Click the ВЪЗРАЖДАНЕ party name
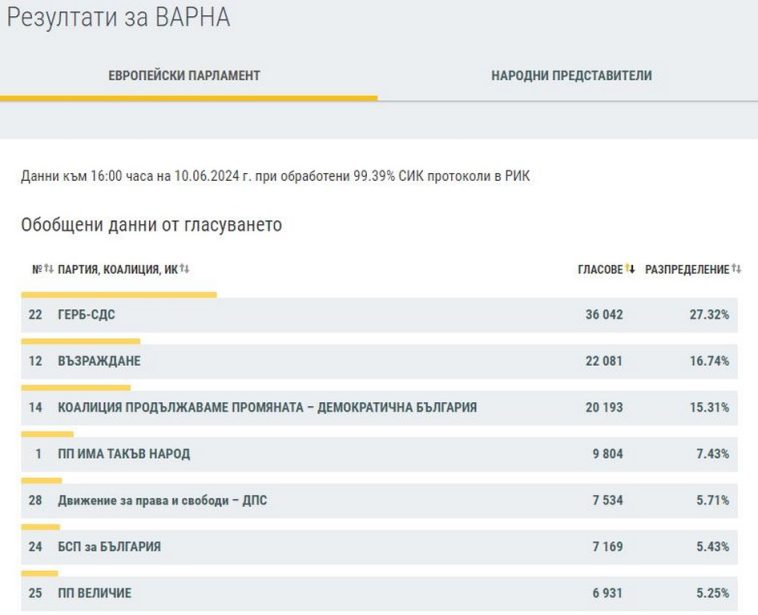Viewport: 758px width, 615px height. 99,361
